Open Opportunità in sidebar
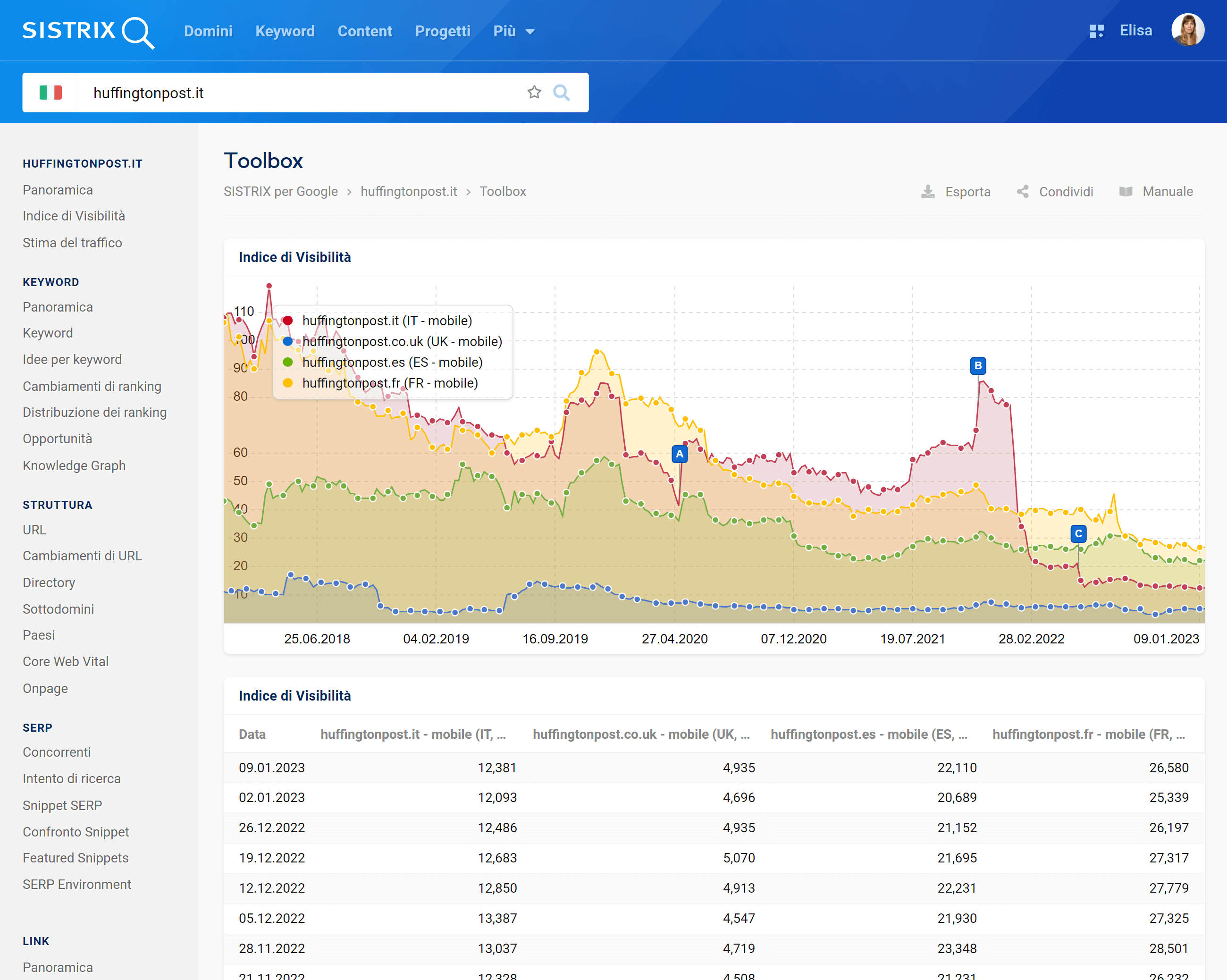This screenshot has height=980, width=1227. (58, 439)
